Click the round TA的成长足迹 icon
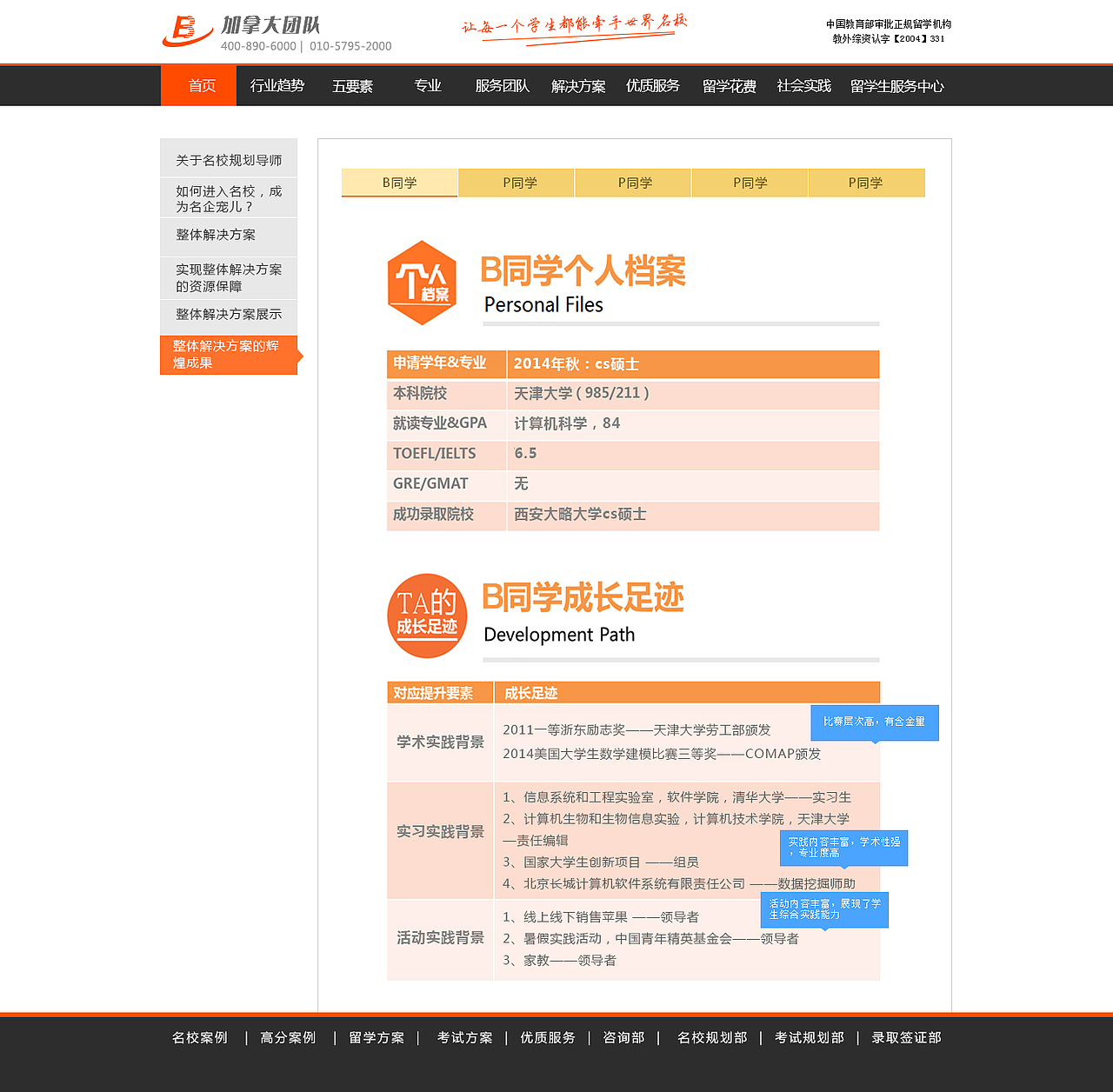Screen dimensions: 1113x1092 (427, 616)
